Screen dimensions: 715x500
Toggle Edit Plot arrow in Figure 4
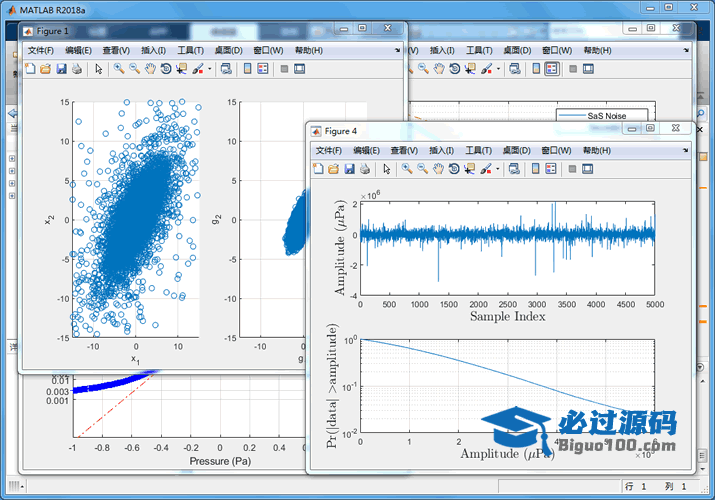coord(387,169)
